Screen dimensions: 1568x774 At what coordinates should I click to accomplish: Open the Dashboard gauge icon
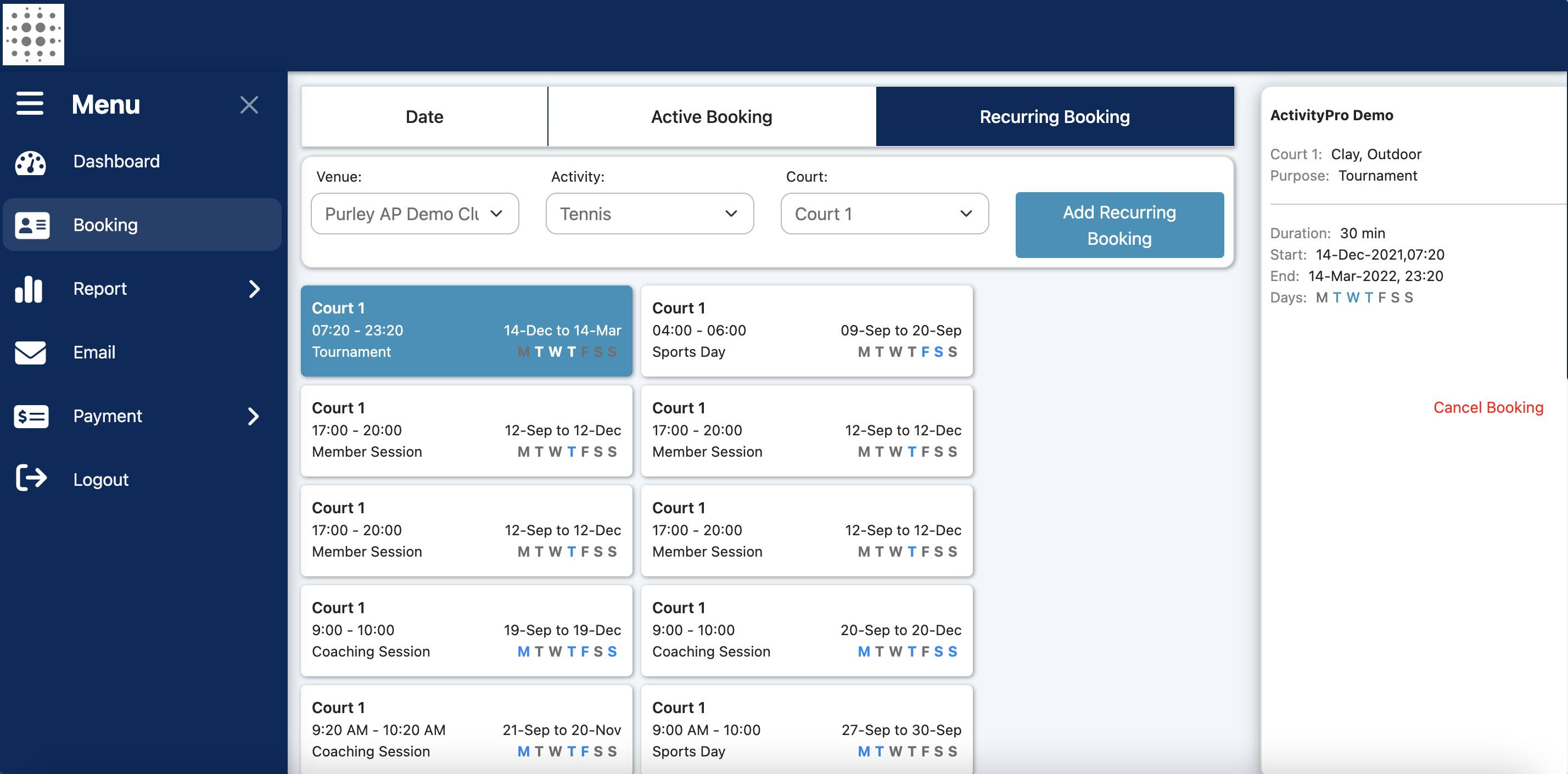click(30, 162)
